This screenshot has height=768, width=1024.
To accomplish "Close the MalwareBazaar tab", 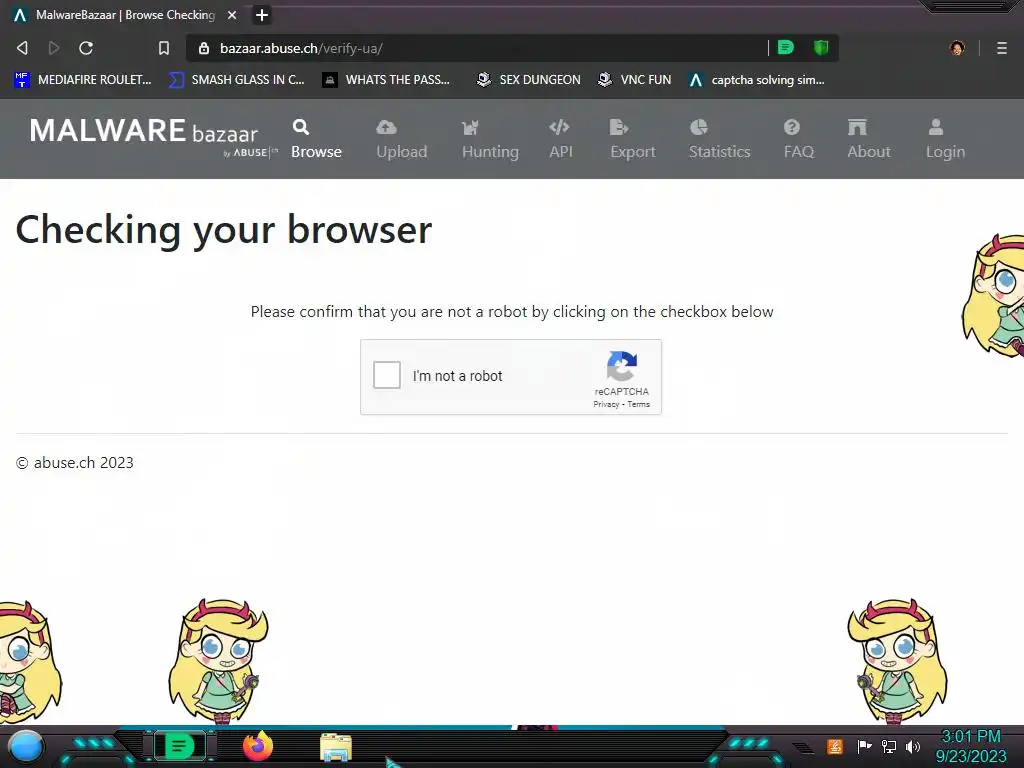I will tap(232, 15).
